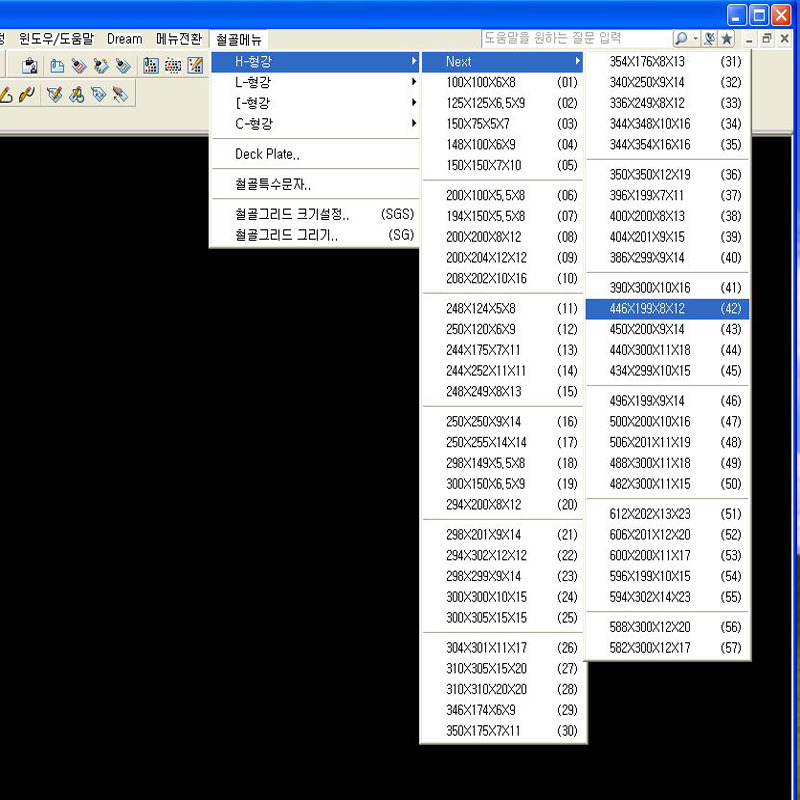Screen dimensions: 800x800
Task: Click the paperclip document toolbar icon
Action: [57, 65]
